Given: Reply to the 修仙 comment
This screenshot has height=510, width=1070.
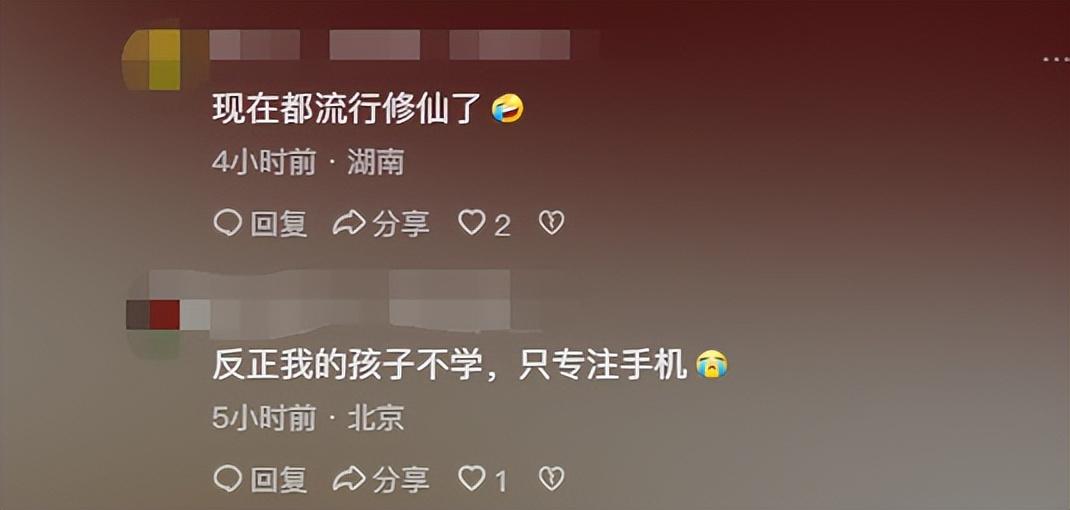Looking at the screenshot, I should tap(260, 223).
